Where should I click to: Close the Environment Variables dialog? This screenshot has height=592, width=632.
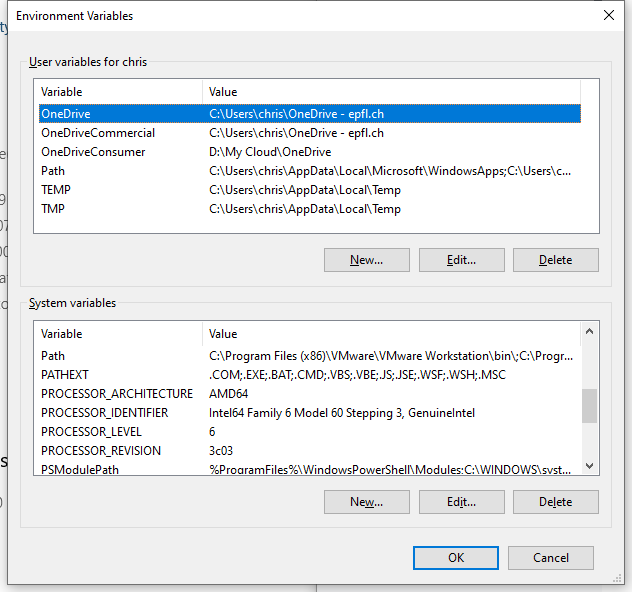pos(608,15)
